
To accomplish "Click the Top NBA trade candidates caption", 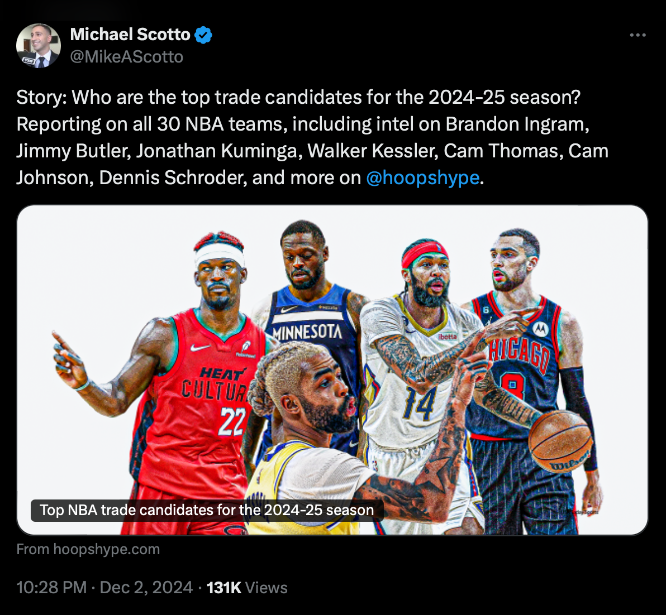I will [207, 510].
